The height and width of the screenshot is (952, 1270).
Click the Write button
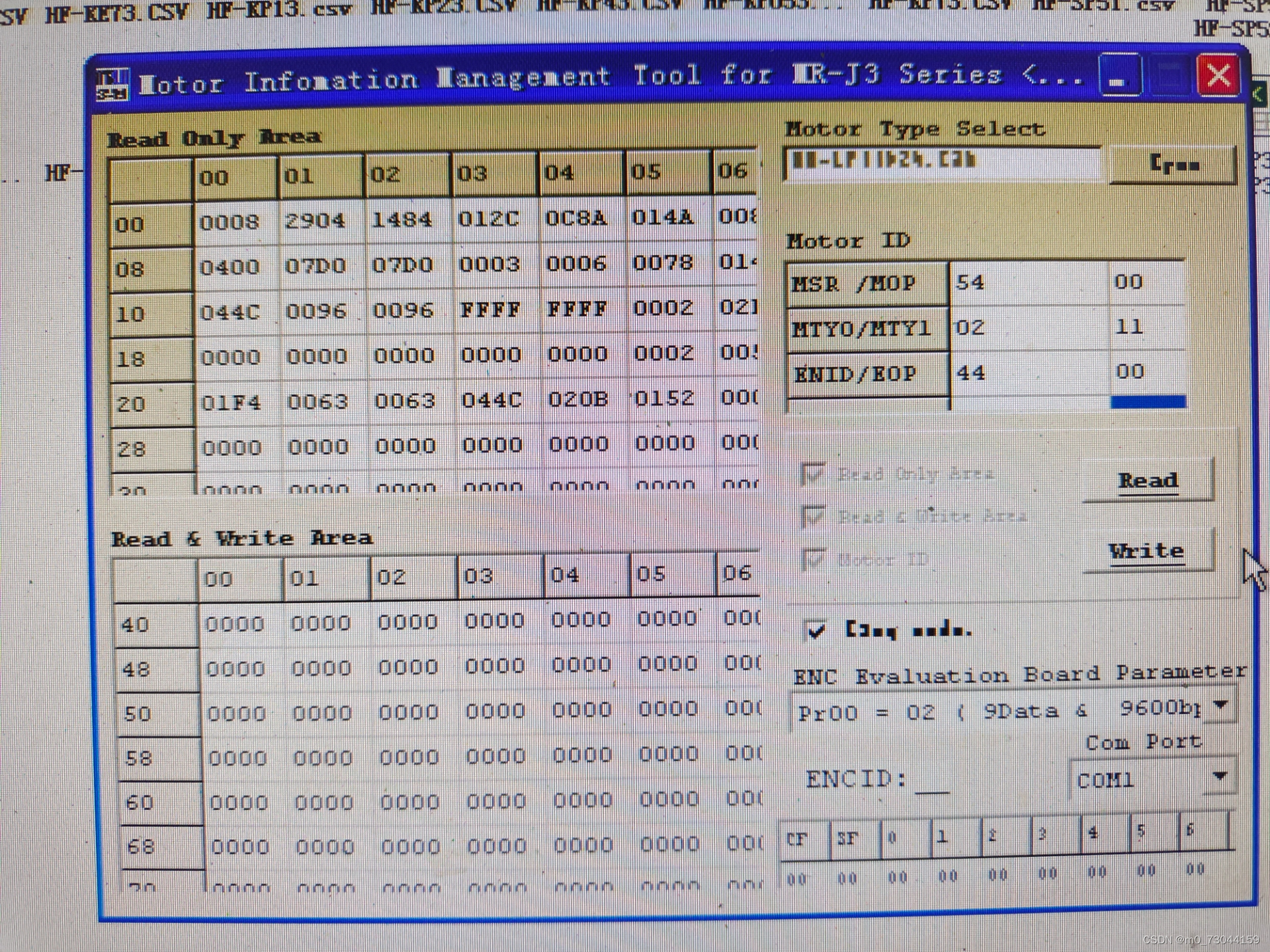(1148, 551)
